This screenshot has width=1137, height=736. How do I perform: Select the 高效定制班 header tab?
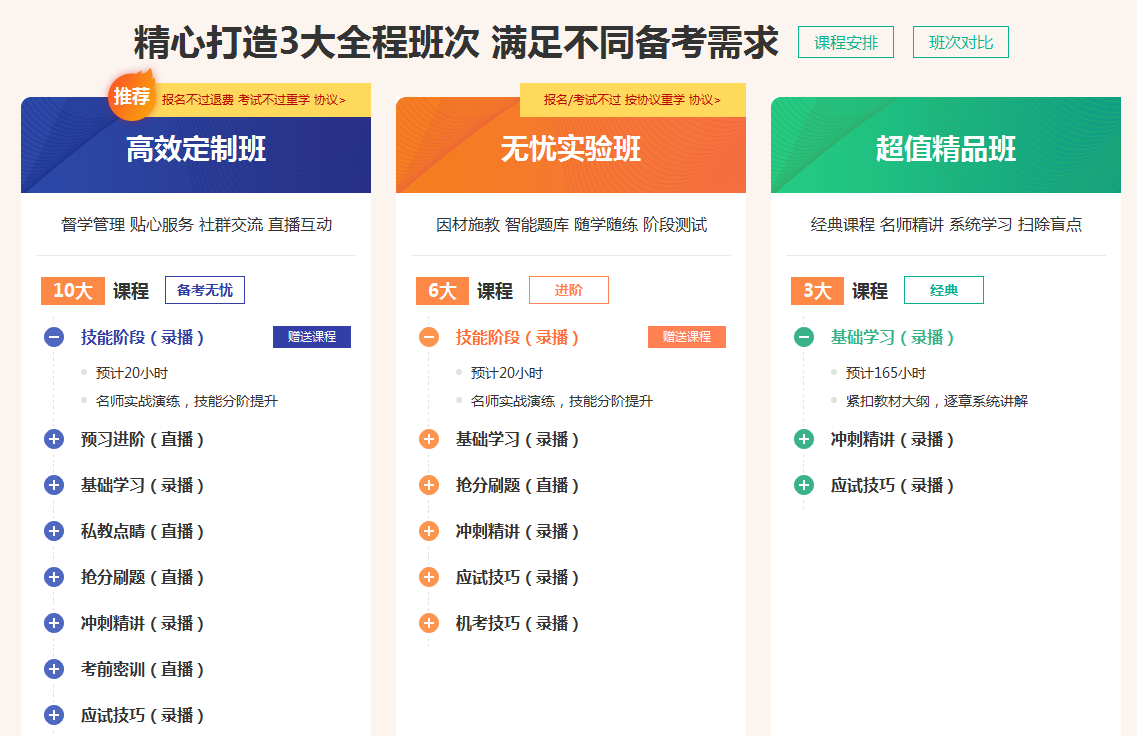[x=196, y=150]
